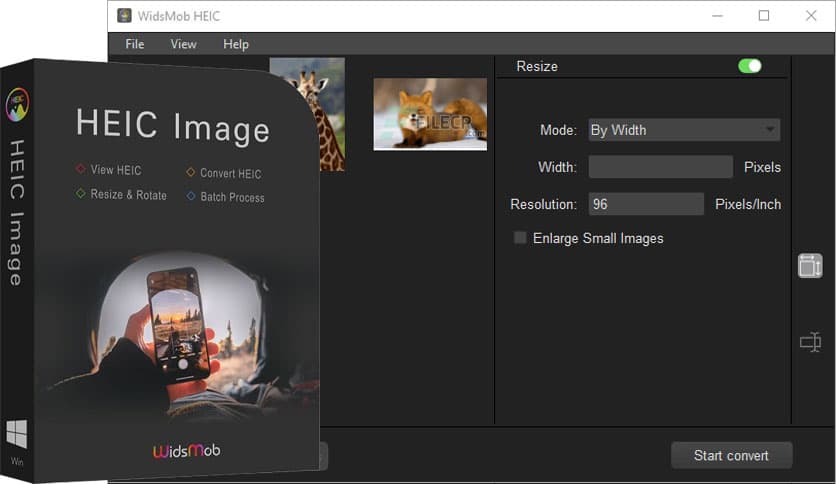Viewport: 836px width, 484px height.
Task: Select the resize panel icon in sidebar
Action: (810, 266)
